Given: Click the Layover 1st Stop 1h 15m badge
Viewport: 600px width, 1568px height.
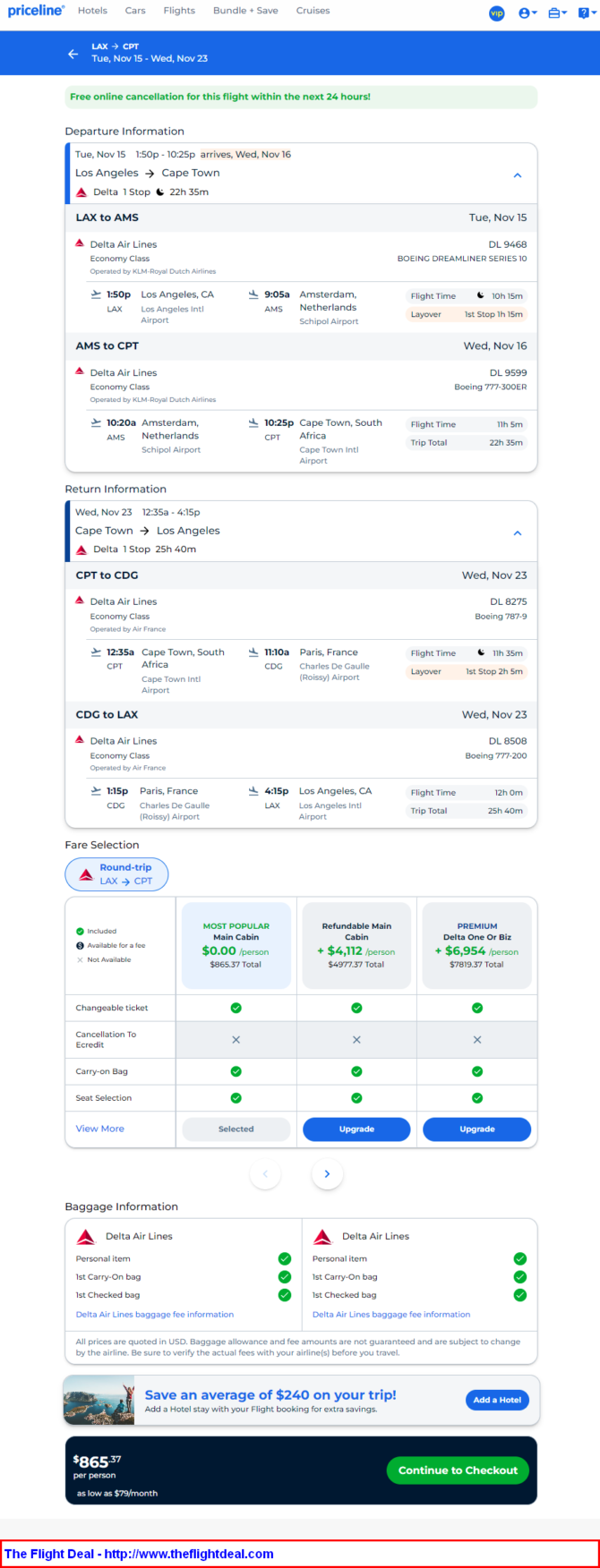Looking at the screenshot, I should point(466,314).
